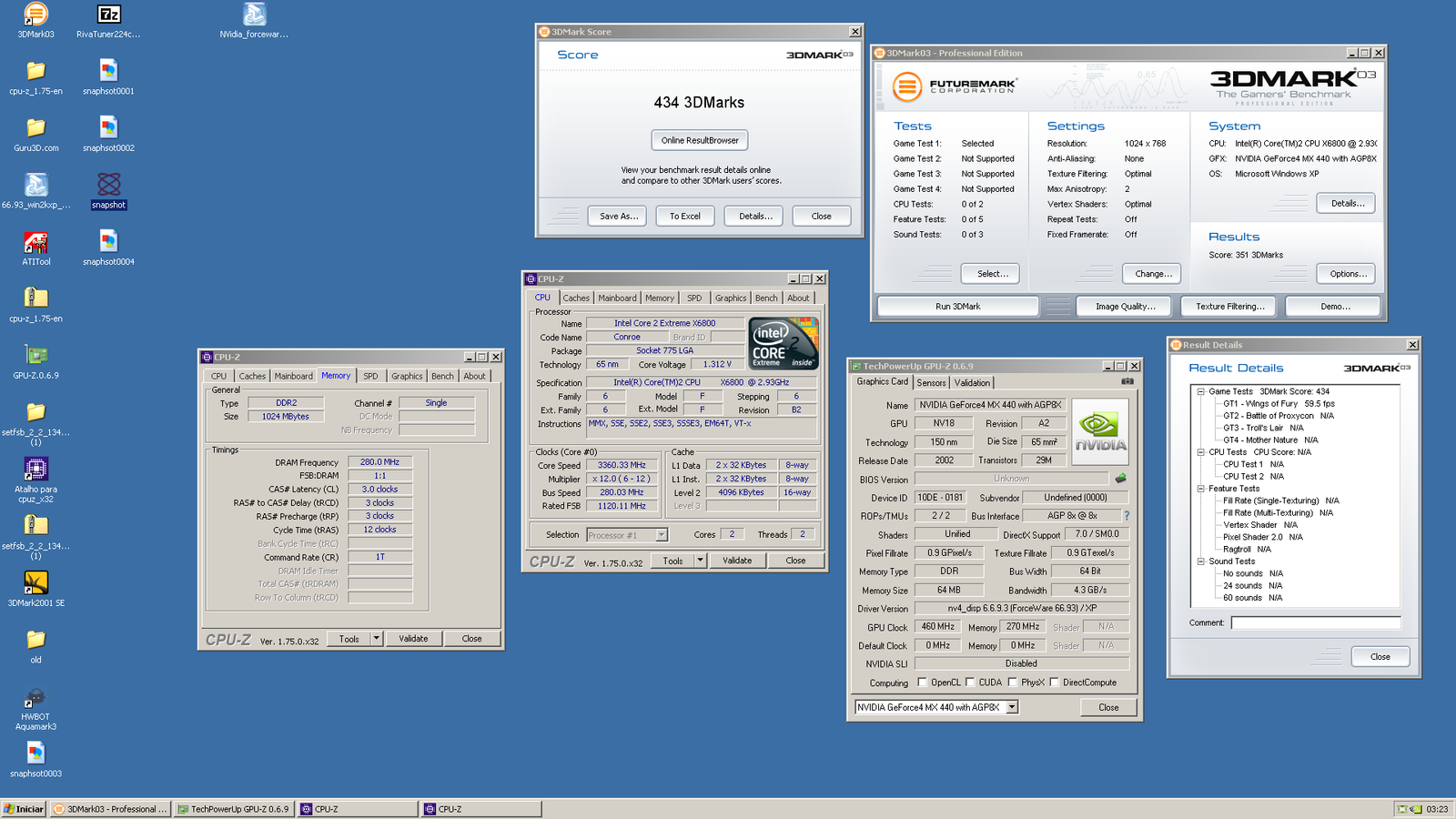Image resolution: width=1456 pixels, height=819 pixels.
Task: Open the GPU selection dropdown in GPU-Z
Action: point(1012,707)
